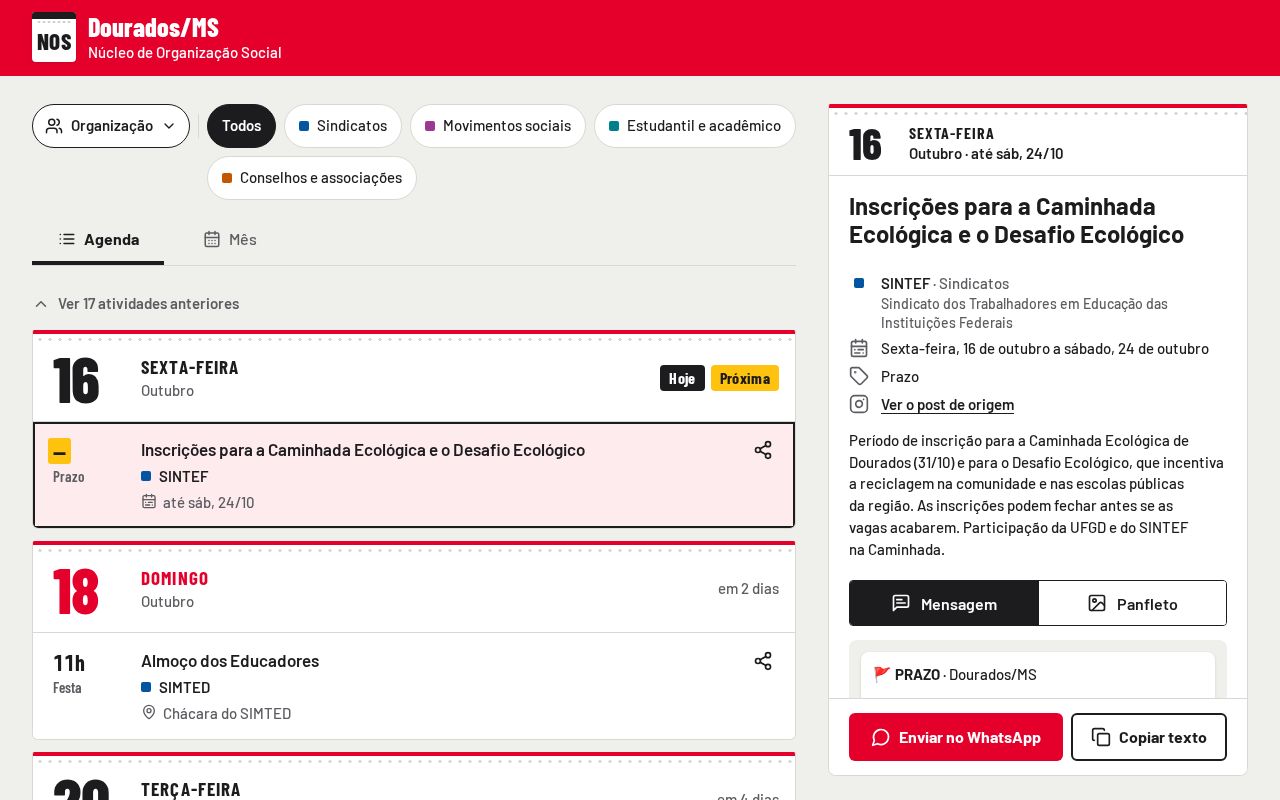The image size is (1280, 800).
Task: Click the Instagram icon in details
Action: (x=859, y=404)
